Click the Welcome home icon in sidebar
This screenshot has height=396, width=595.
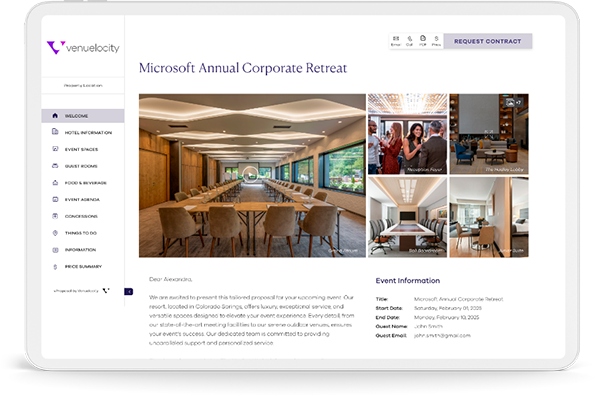pyautogui.click(x=55, y=116)
